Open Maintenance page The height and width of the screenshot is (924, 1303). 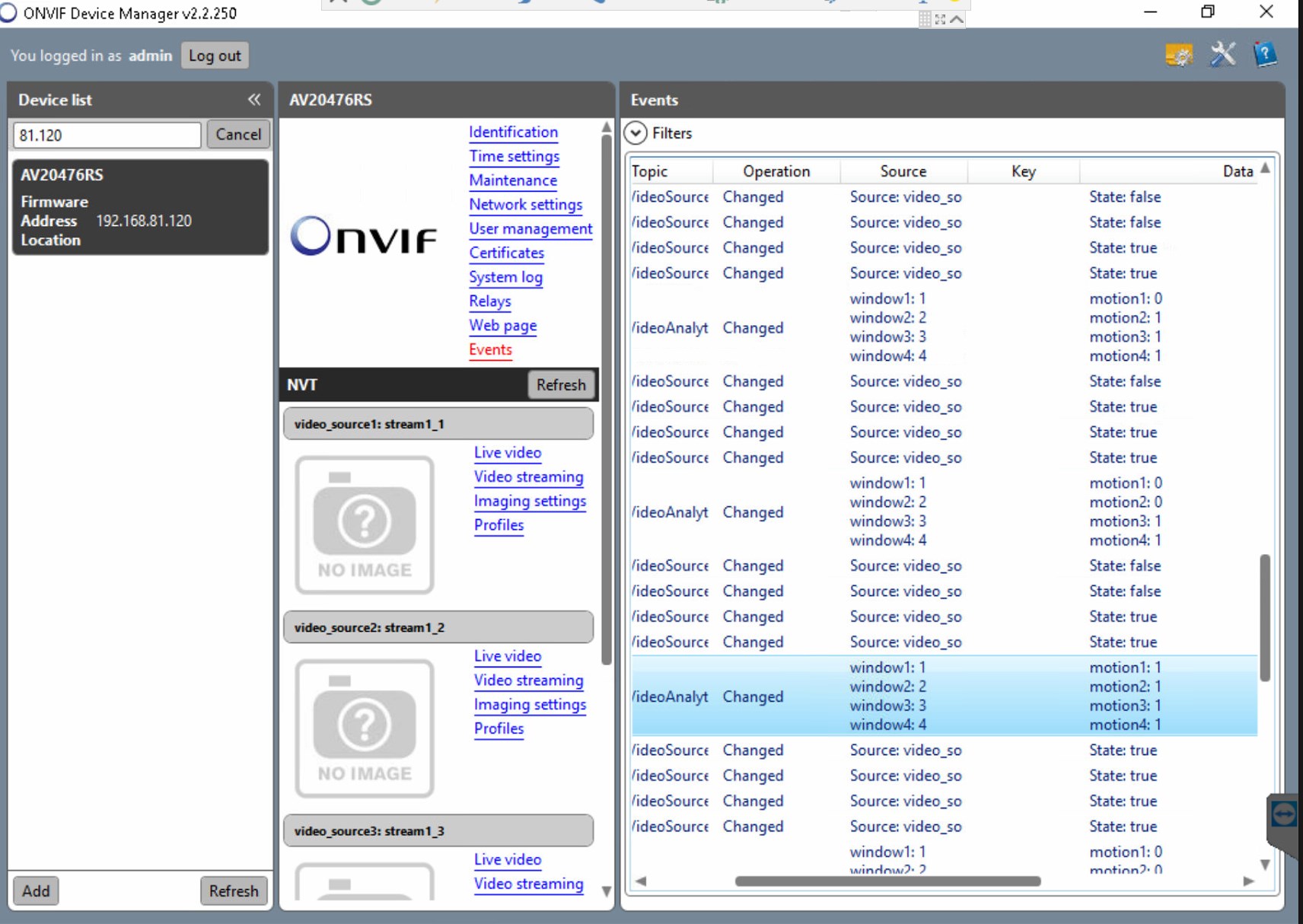[512, 180]
